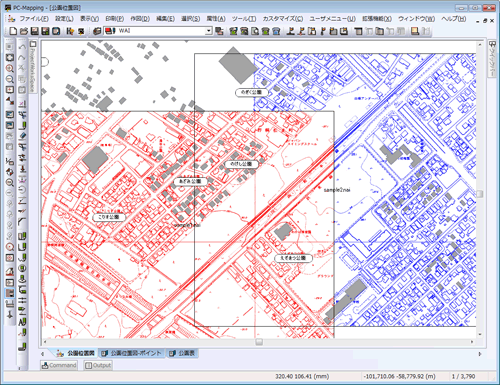The width and height of the screenshot is (500, 385).
Task: Click the Quick Bar panel icon at right
Action: point(492,44)
